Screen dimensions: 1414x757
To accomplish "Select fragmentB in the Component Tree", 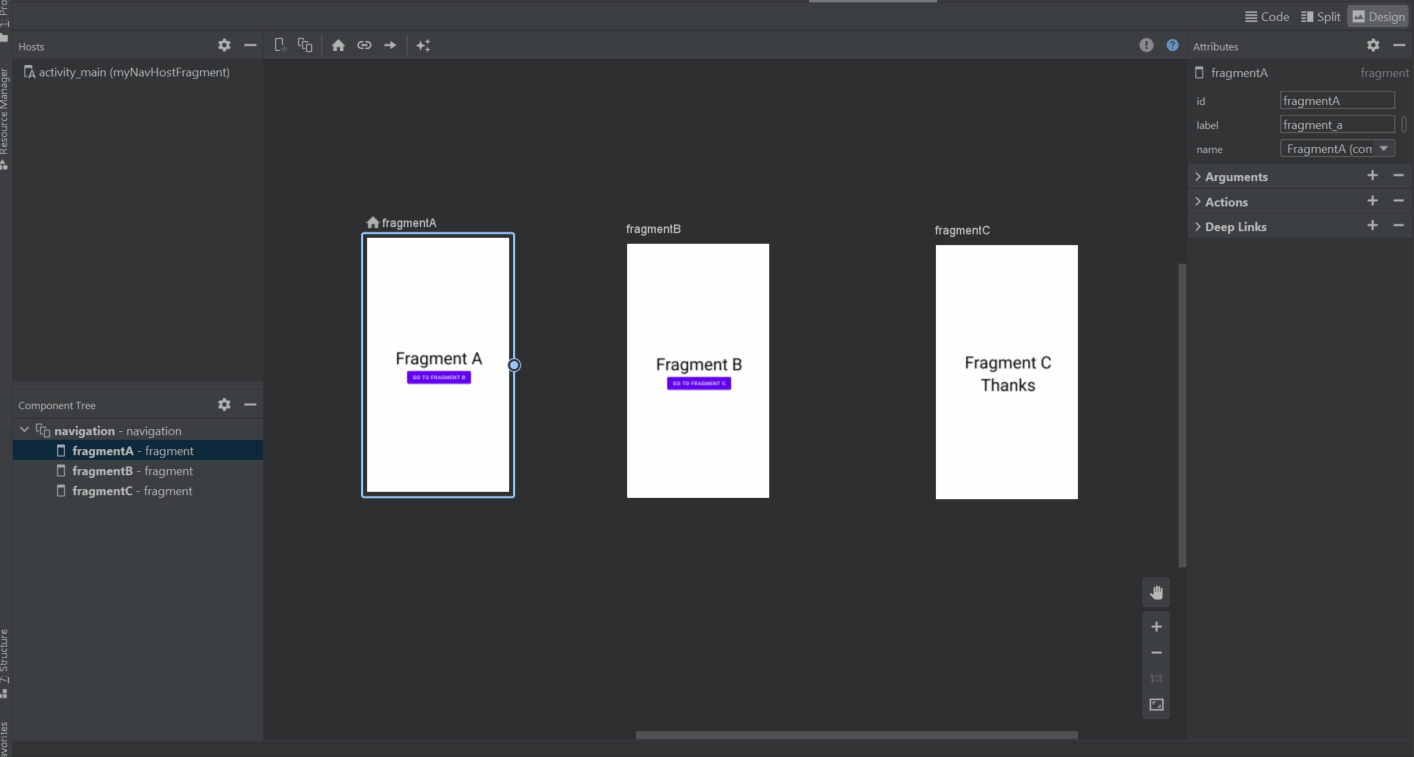I will pyautogui.click(x=138, y=471).
